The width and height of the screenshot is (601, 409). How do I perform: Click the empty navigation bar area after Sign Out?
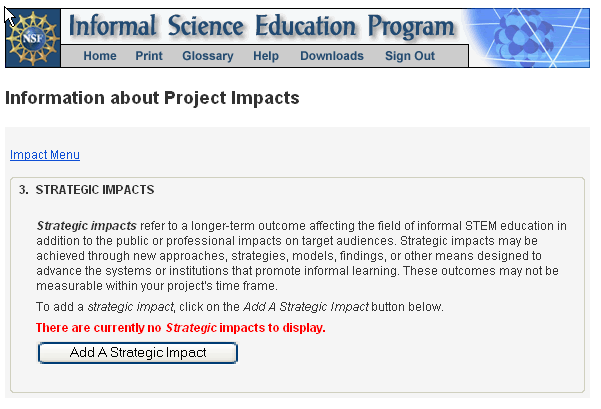coord(455,56)
